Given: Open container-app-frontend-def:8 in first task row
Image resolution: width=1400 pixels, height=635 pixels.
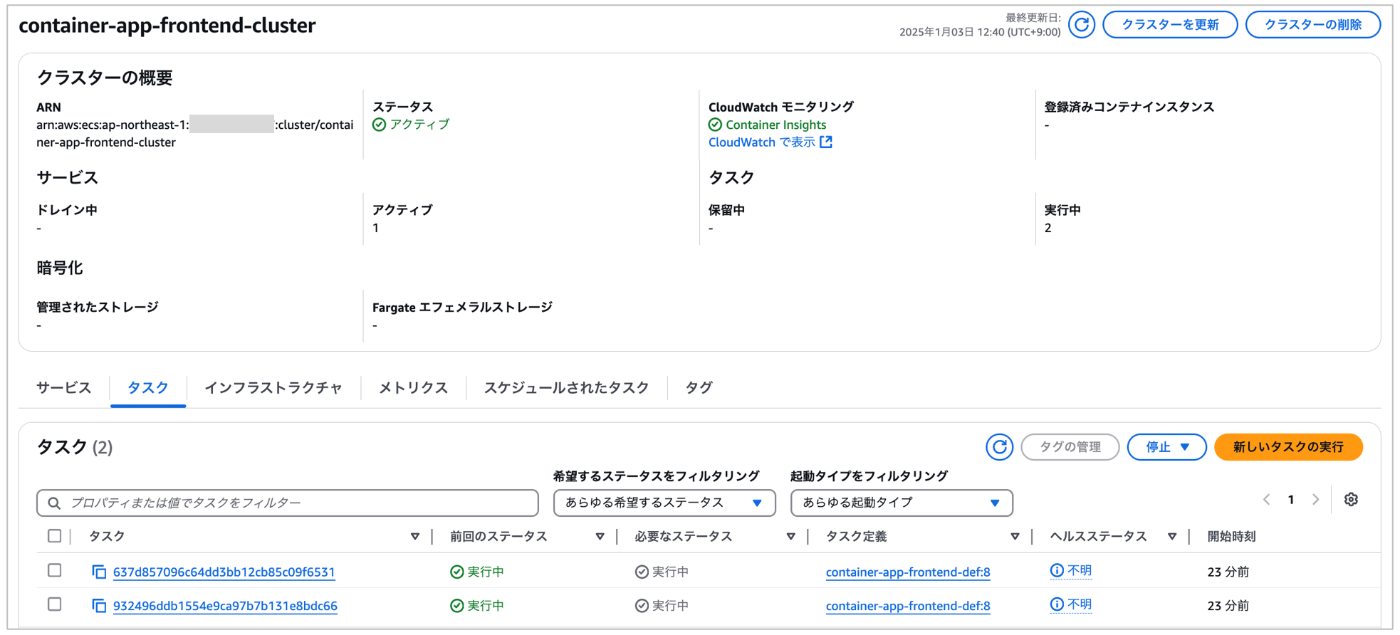Looking at the screenshot, I should tap(908, 572).
